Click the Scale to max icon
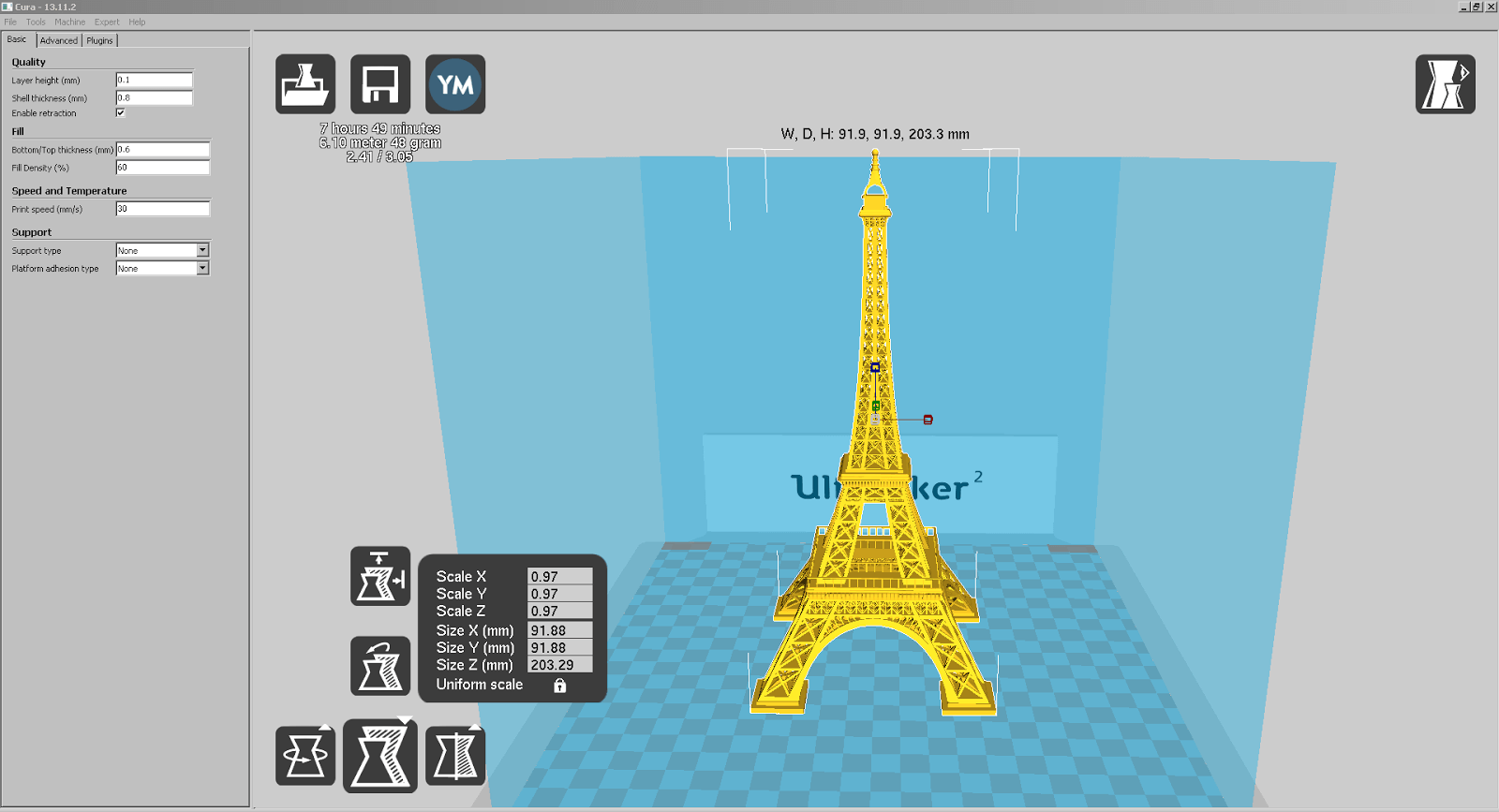 (380, 576)
